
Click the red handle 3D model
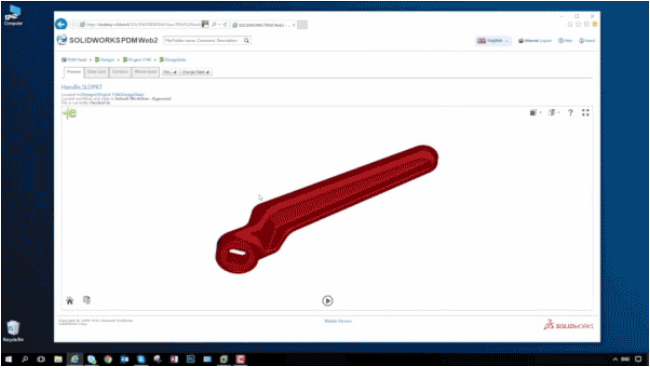(327, 209)
